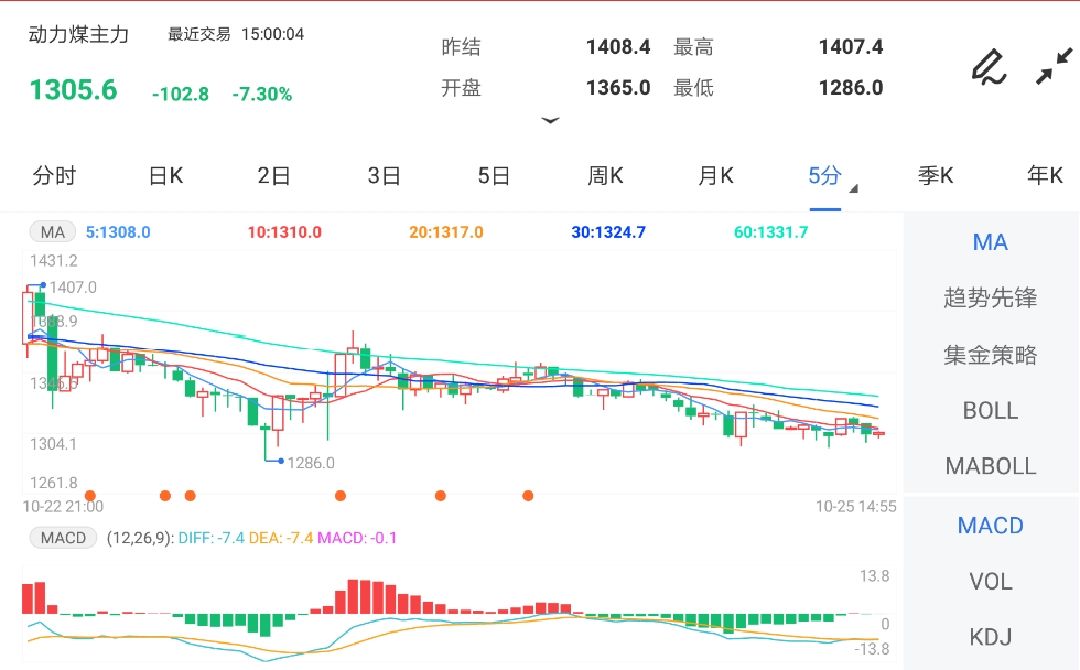This screenshot has width=1080, height=670.
Task: Click the MACD DIFF:-7.4 readout
Action: pyautogui.click(x=211, y=538)
